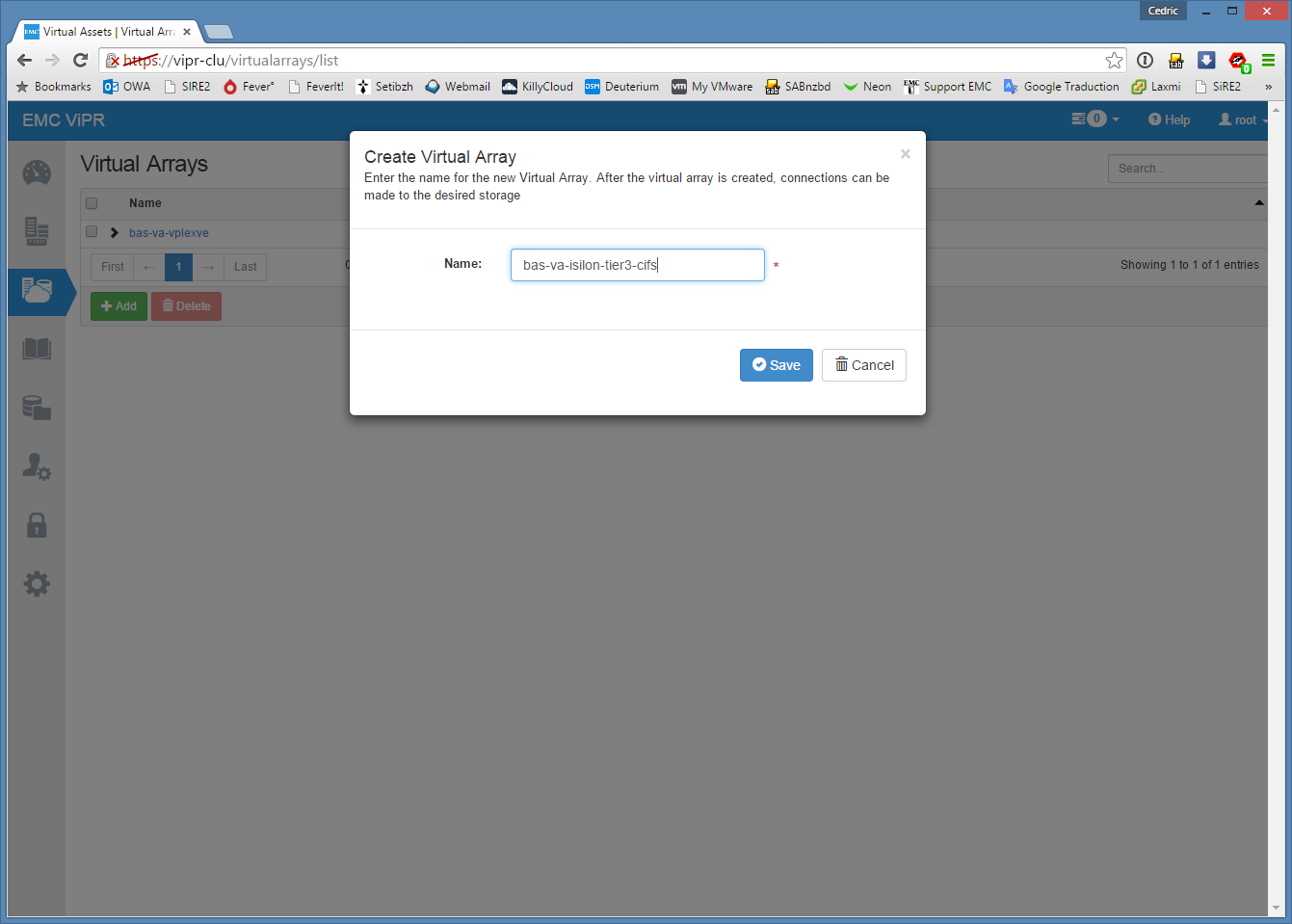Viewport: 1292px width, 924px height.
Task: Open the dashboard gauge icon in sidebar
Action: pos(37,173)
